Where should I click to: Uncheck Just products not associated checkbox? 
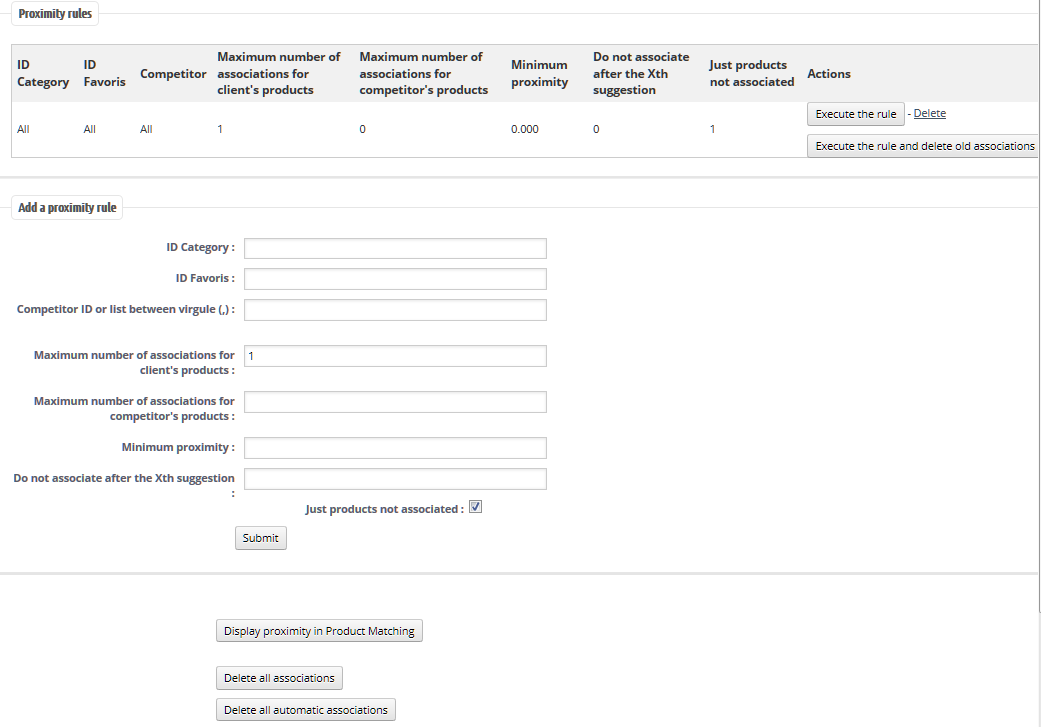(x=475, y=507)
